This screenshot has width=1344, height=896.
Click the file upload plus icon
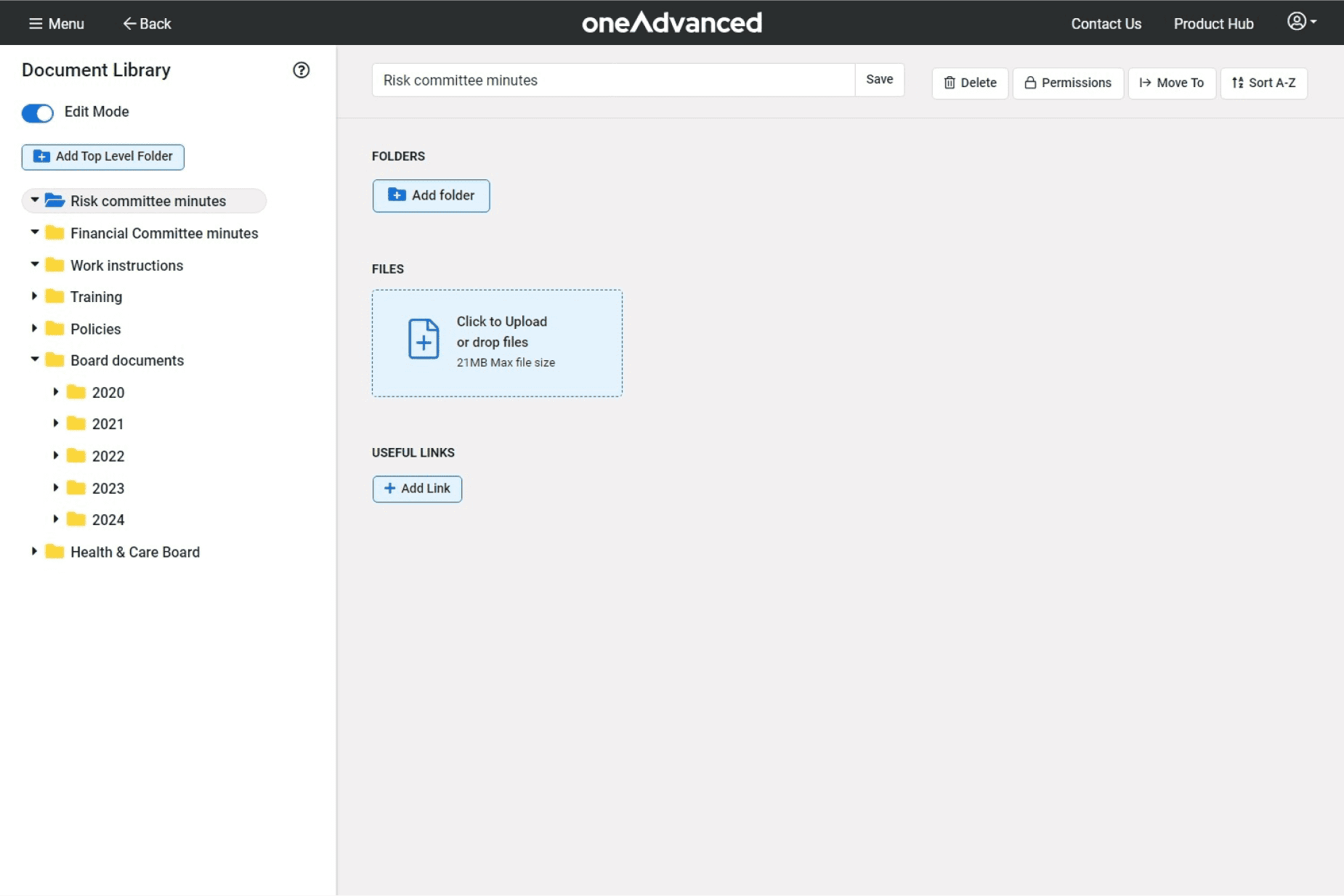coord(424,339)
